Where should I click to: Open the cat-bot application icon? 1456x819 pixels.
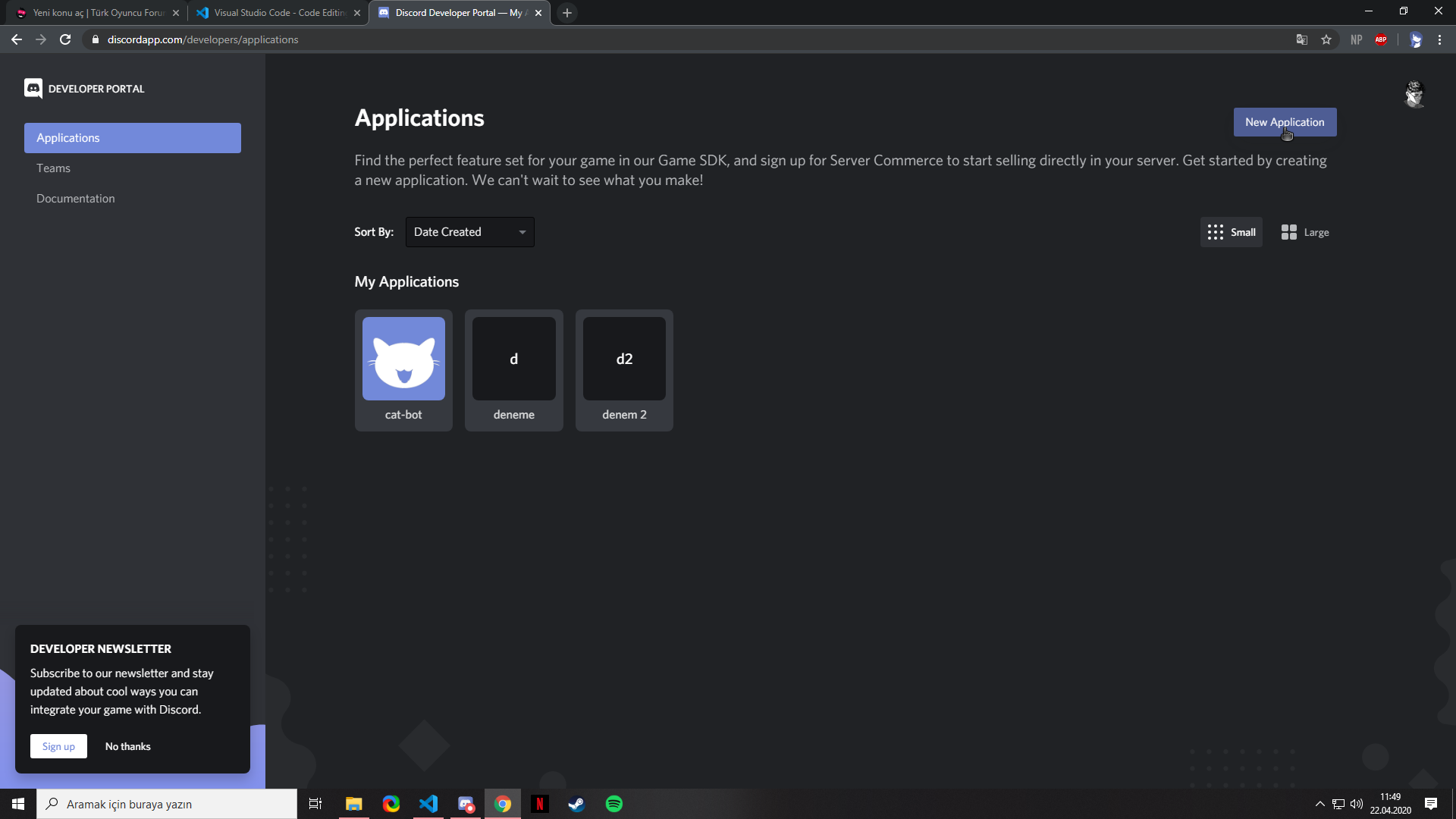click(x=403, y=359)
